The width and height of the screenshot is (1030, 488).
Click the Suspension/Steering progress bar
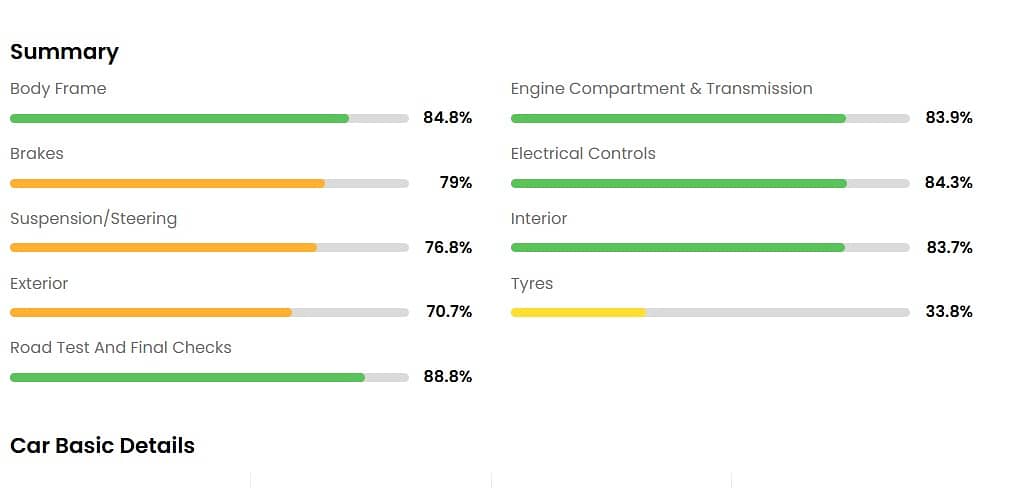click(x=209, y=248)
